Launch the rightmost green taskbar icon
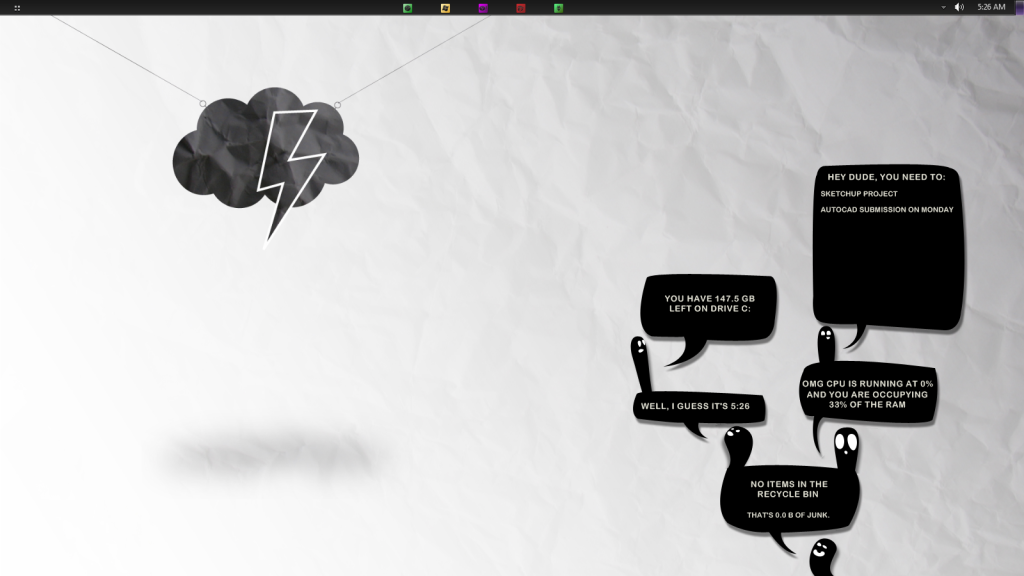 point(559,8)
